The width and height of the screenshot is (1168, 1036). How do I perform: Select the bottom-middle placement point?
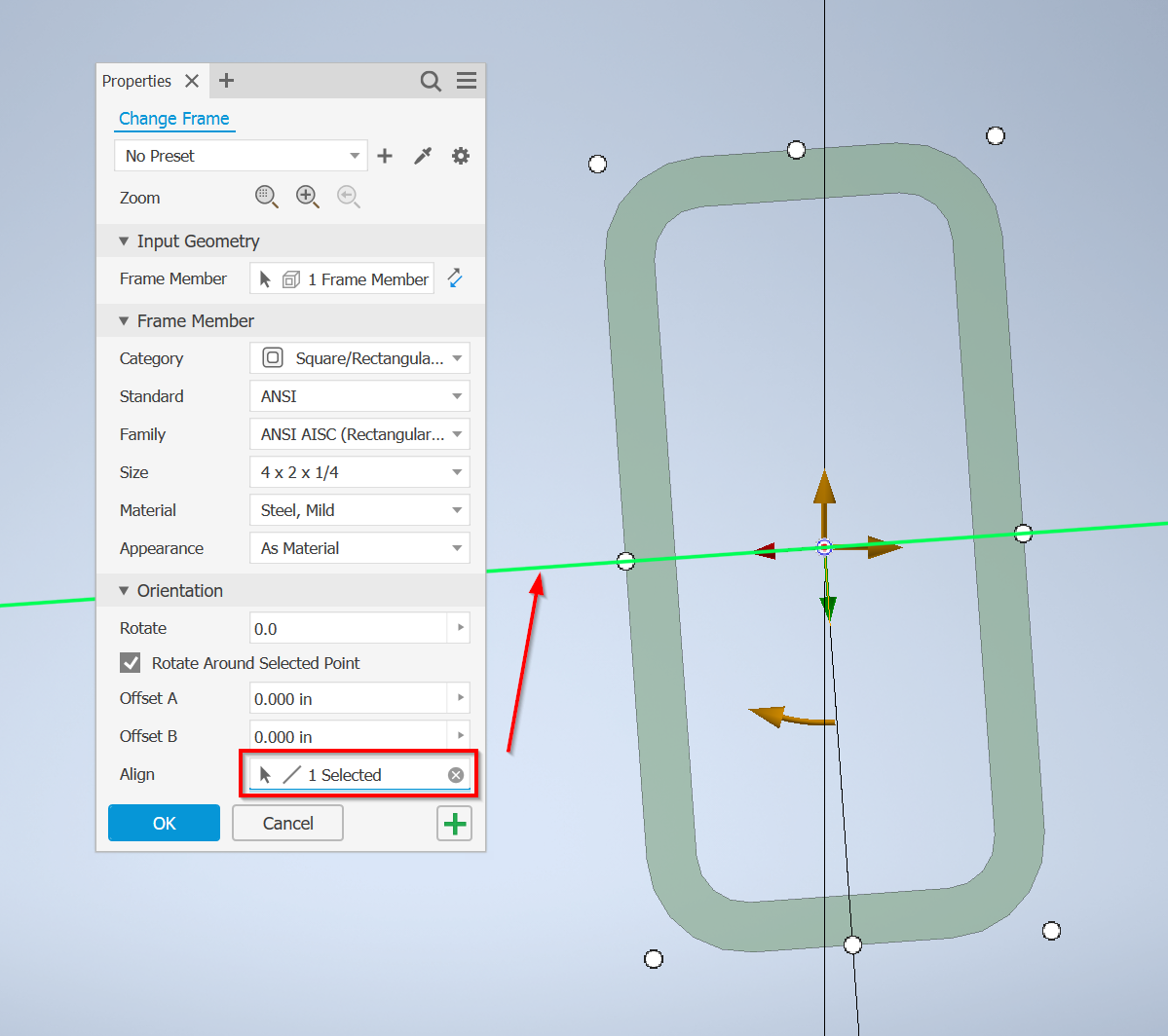[853, 945]
